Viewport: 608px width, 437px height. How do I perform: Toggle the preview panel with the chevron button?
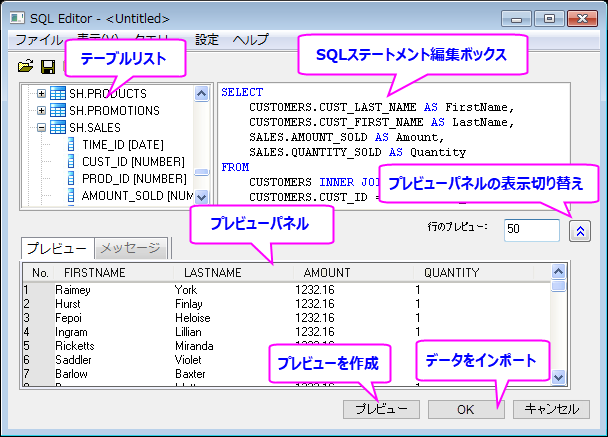tap(580, 231)
